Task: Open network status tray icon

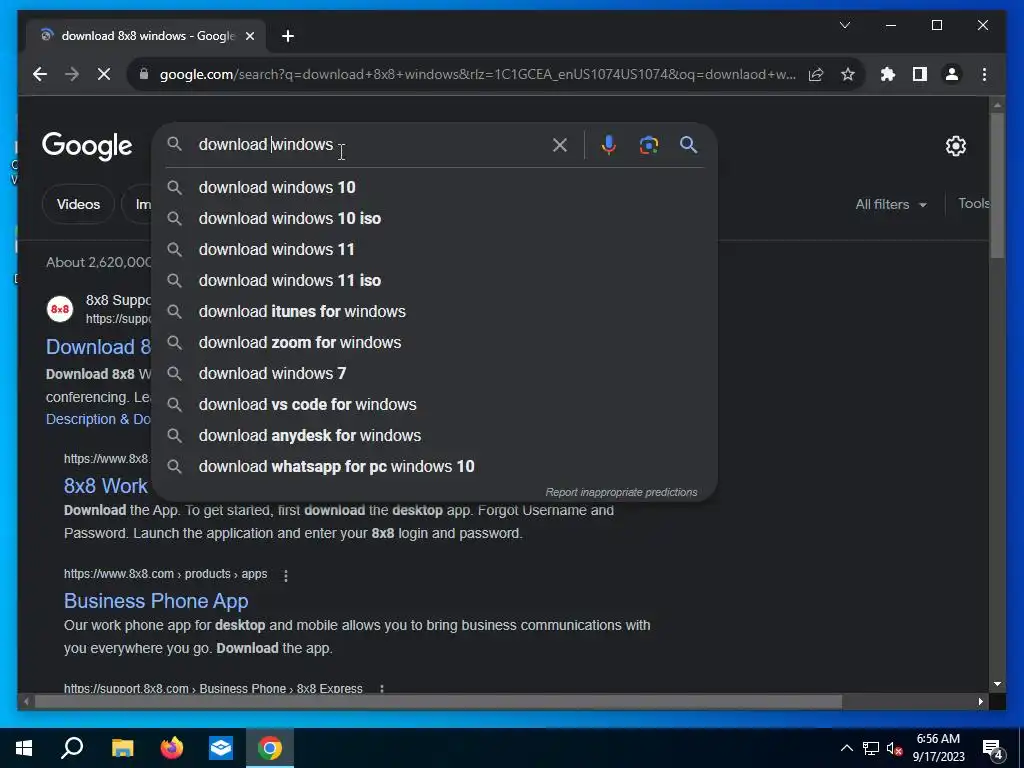Action: (871, 748)
